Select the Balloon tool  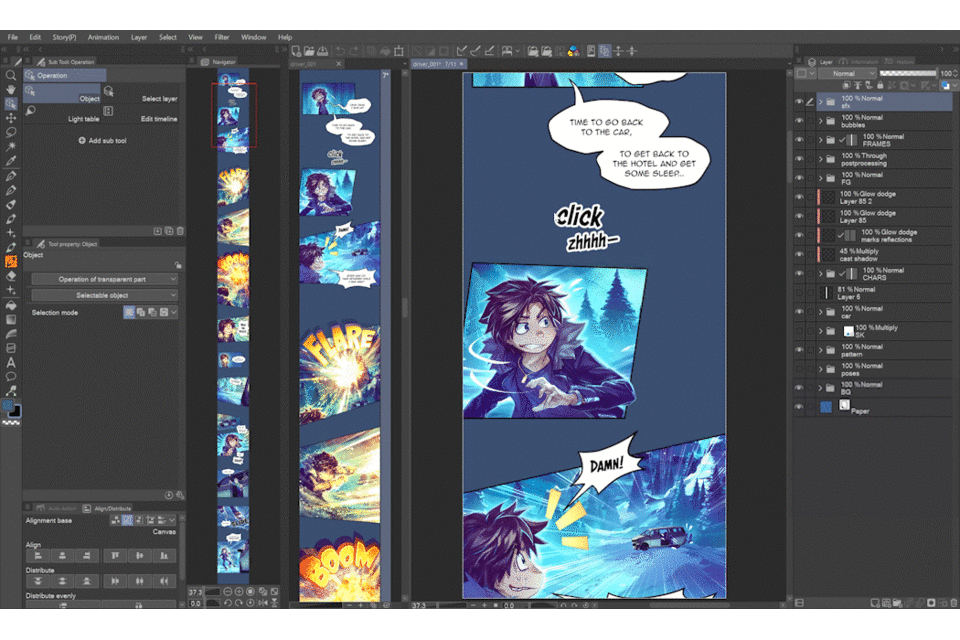click(10, 377)
